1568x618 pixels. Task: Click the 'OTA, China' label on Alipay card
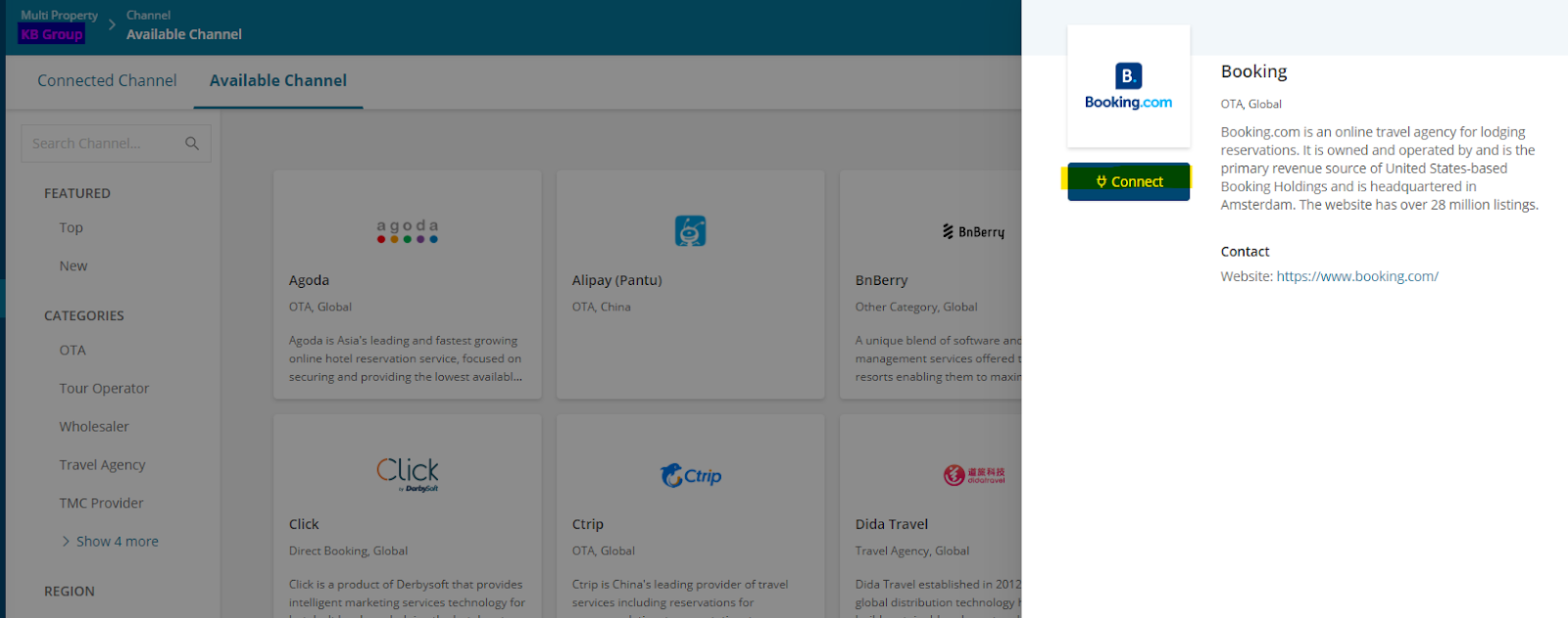602,307
